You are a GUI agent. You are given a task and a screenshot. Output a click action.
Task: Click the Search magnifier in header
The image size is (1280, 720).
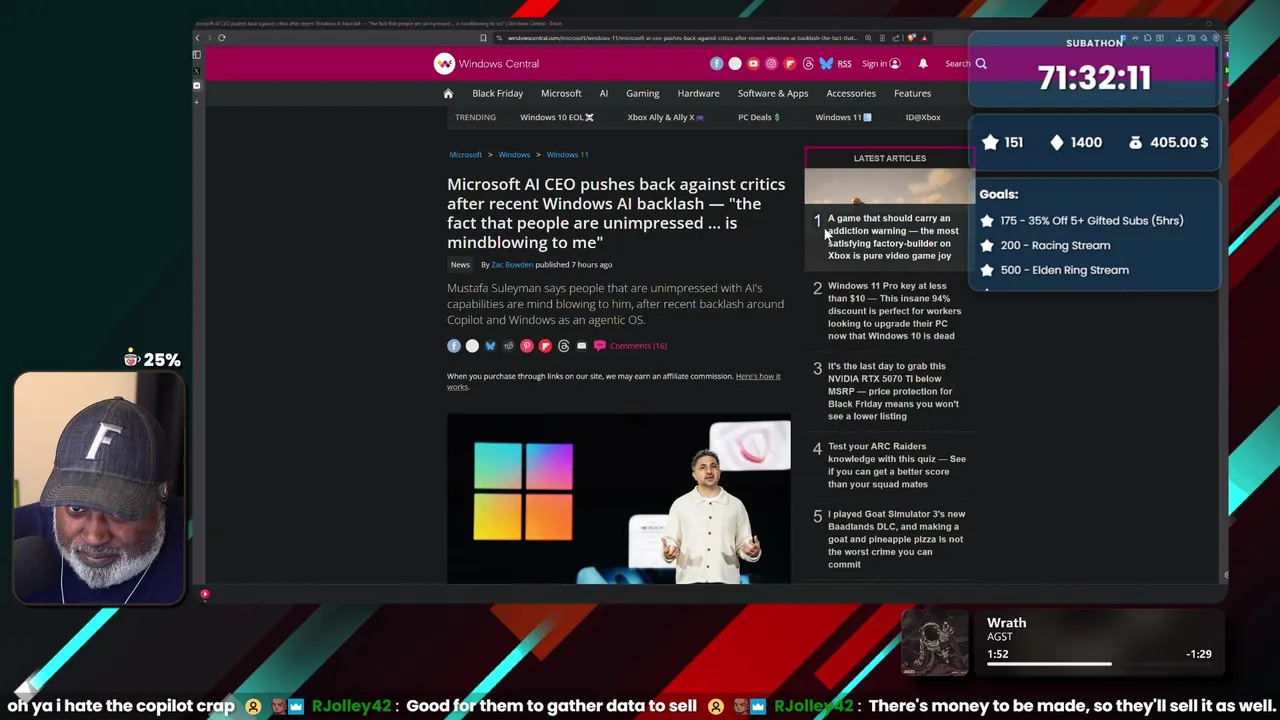(x=981, y=64)
